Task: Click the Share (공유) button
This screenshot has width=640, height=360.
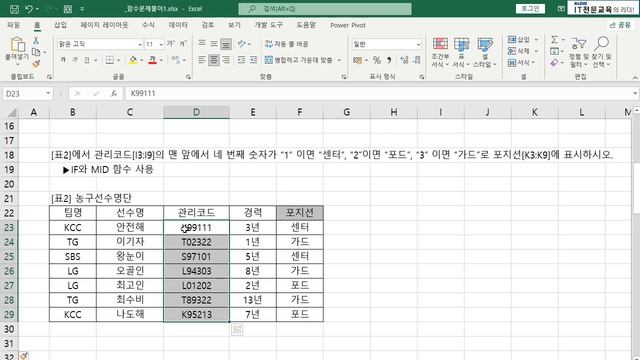Action: click(x=620, y=25)
